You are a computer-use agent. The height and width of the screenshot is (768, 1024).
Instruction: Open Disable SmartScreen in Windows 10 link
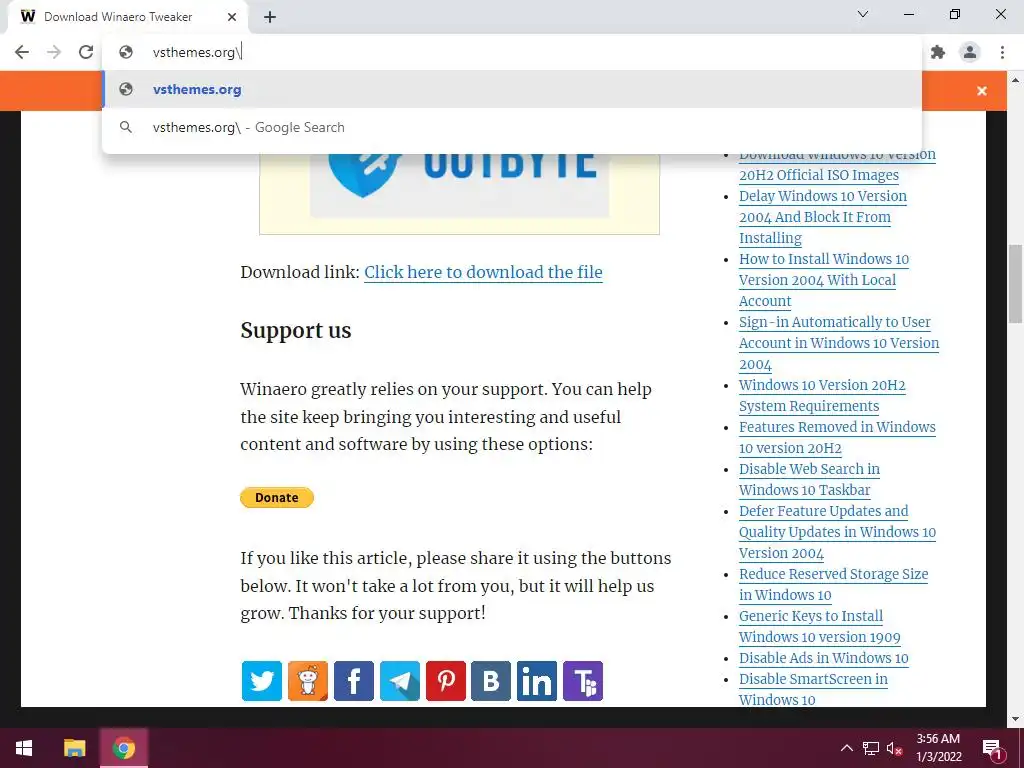click(813, 689)
